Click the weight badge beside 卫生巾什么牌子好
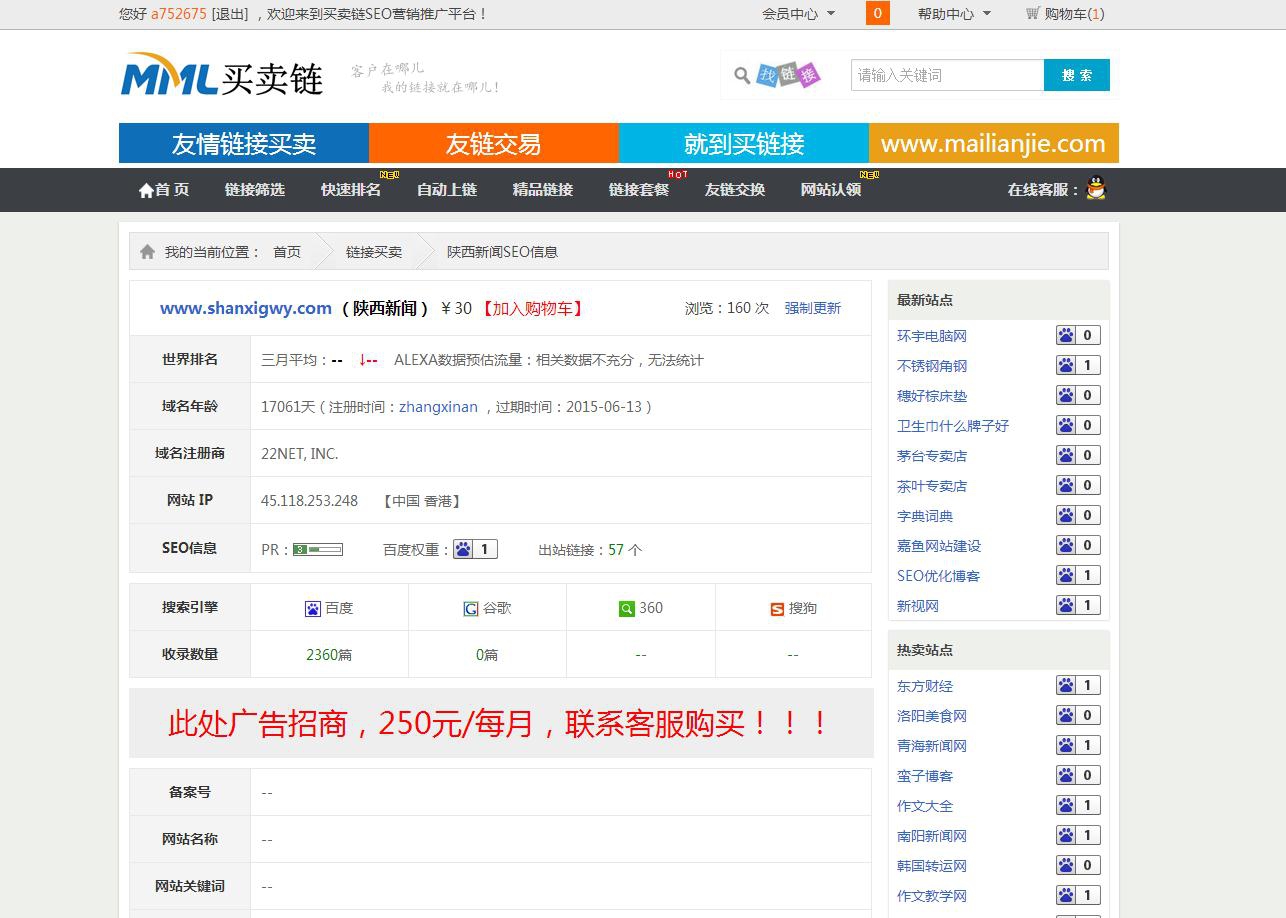 pyautogui.click(x=1078, y=425)
